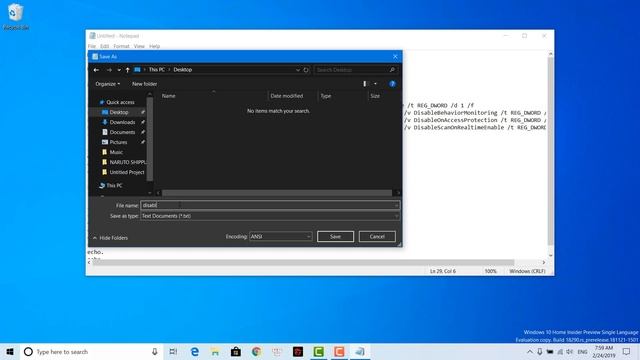Open the volume tray icon

coord(569,351)
